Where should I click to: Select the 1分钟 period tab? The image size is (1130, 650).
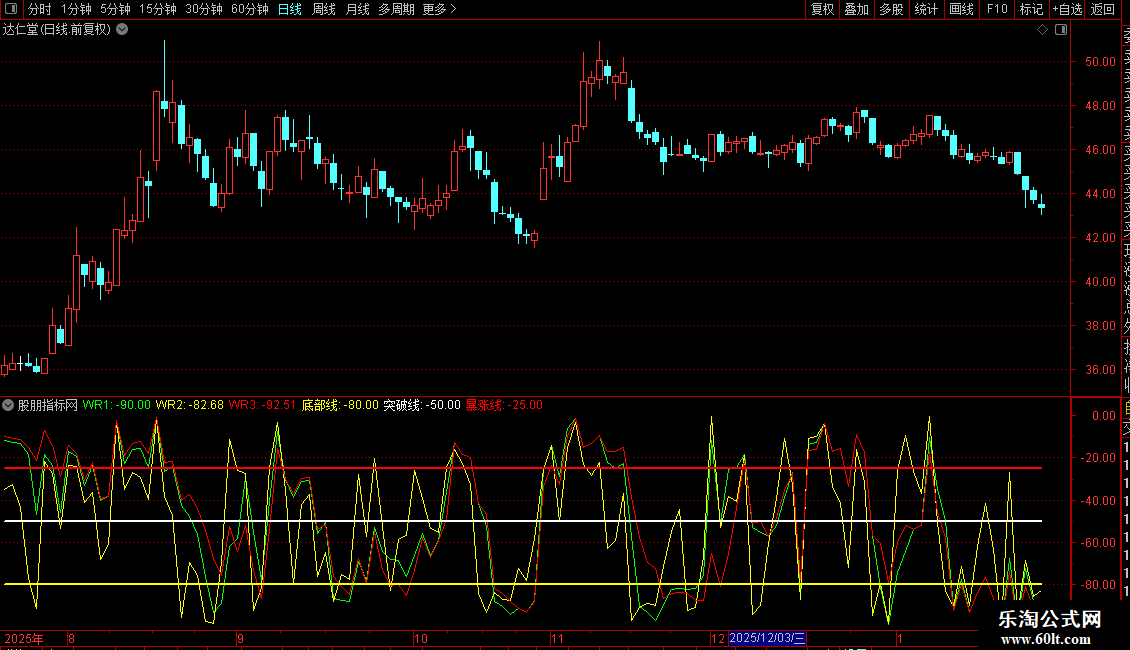click(x=76, y=9)
